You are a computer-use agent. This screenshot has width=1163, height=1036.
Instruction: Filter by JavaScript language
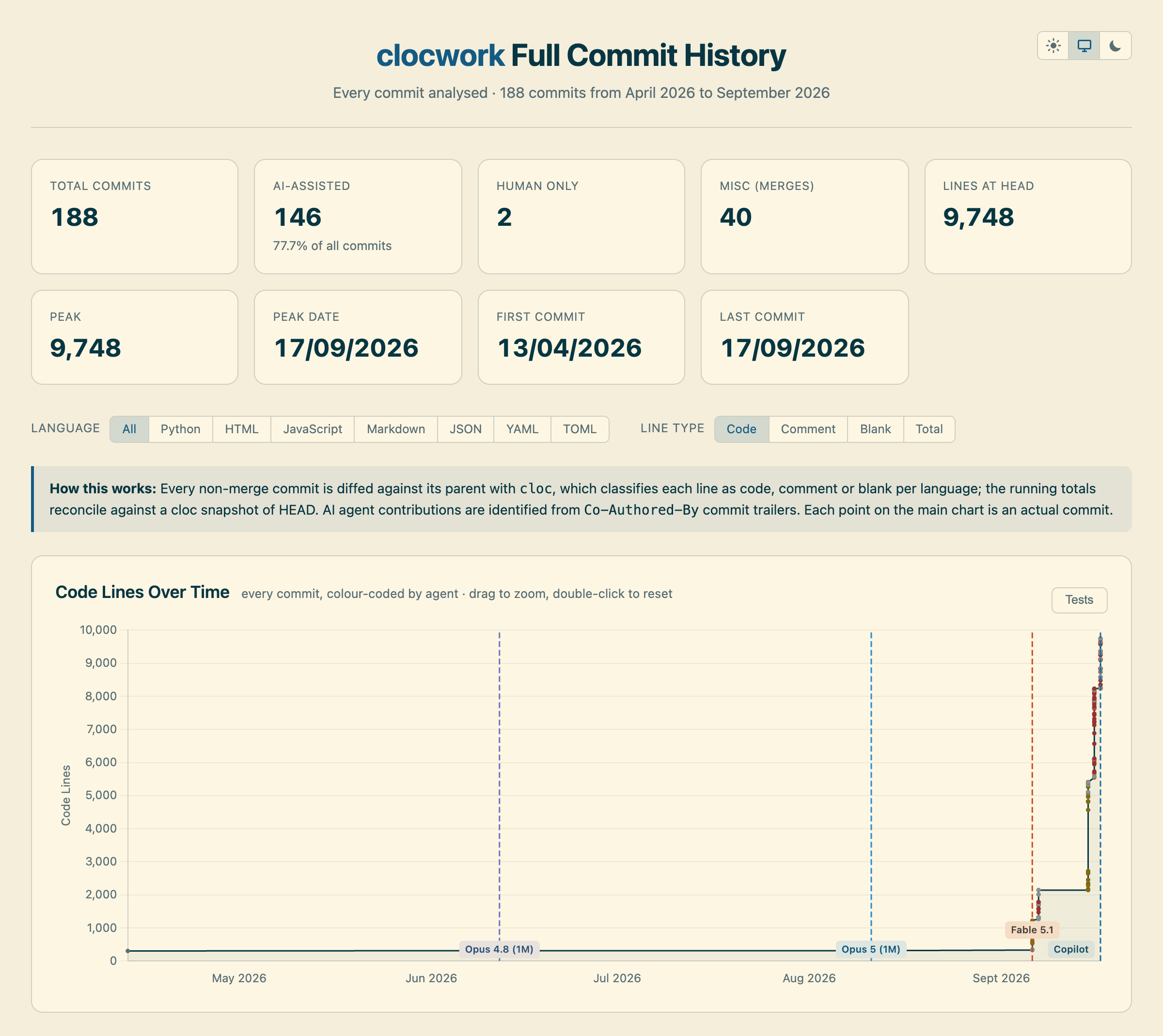tap(313, 429)
